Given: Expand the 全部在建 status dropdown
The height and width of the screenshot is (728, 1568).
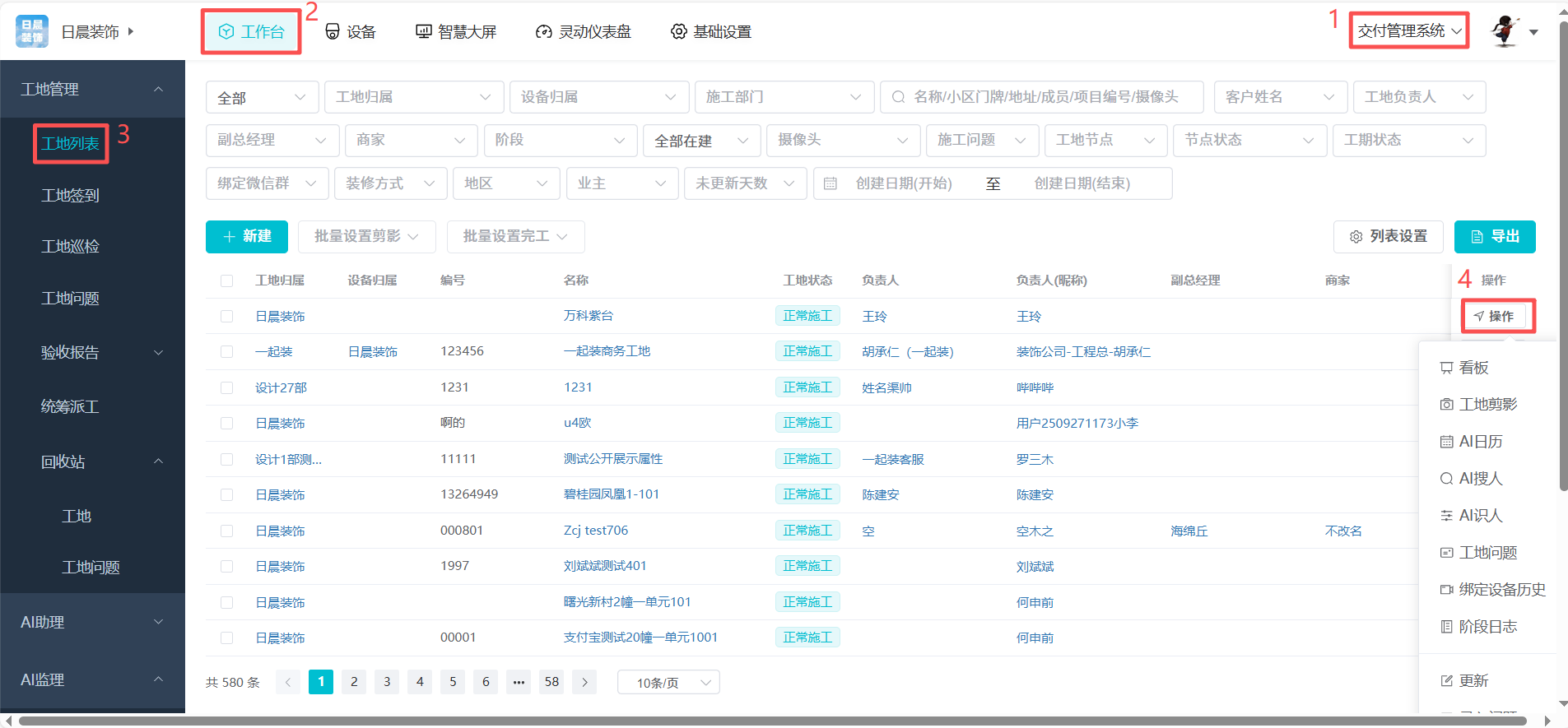Looking at the screenshot, I should pos(701,141).
